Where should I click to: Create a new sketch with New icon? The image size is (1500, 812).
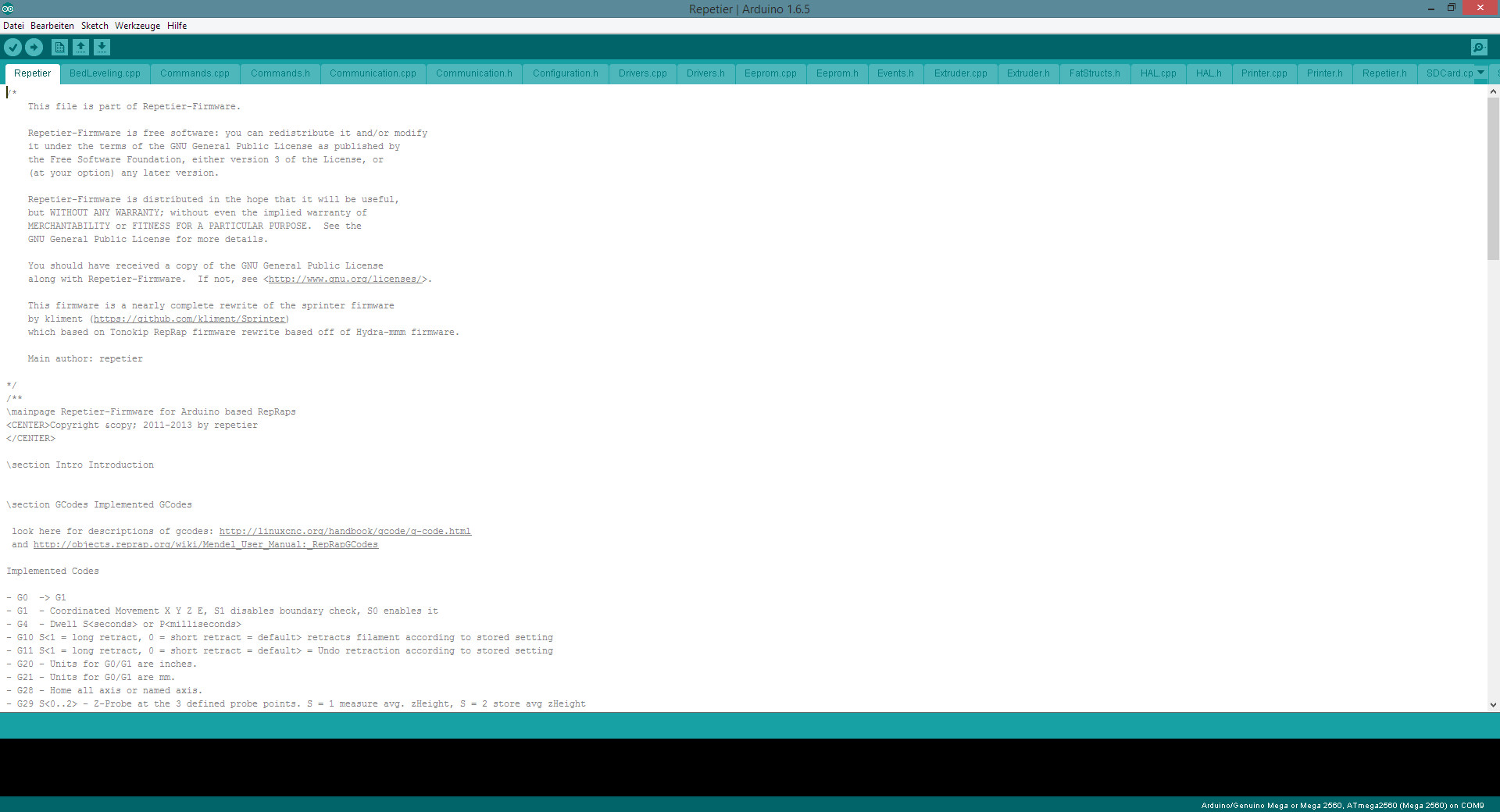click(59, 48)
